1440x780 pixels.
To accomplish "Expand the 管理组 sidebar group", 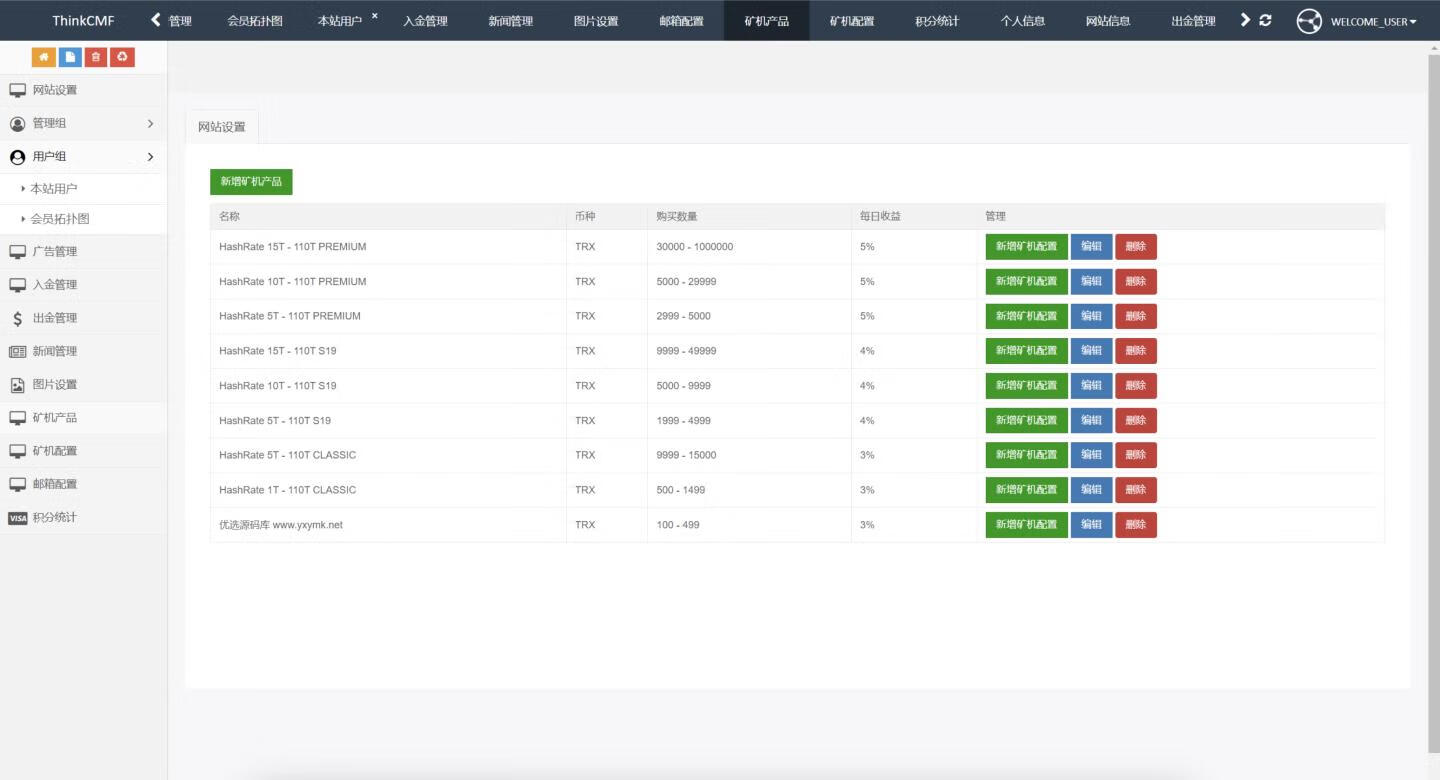I will click(83, 123).
